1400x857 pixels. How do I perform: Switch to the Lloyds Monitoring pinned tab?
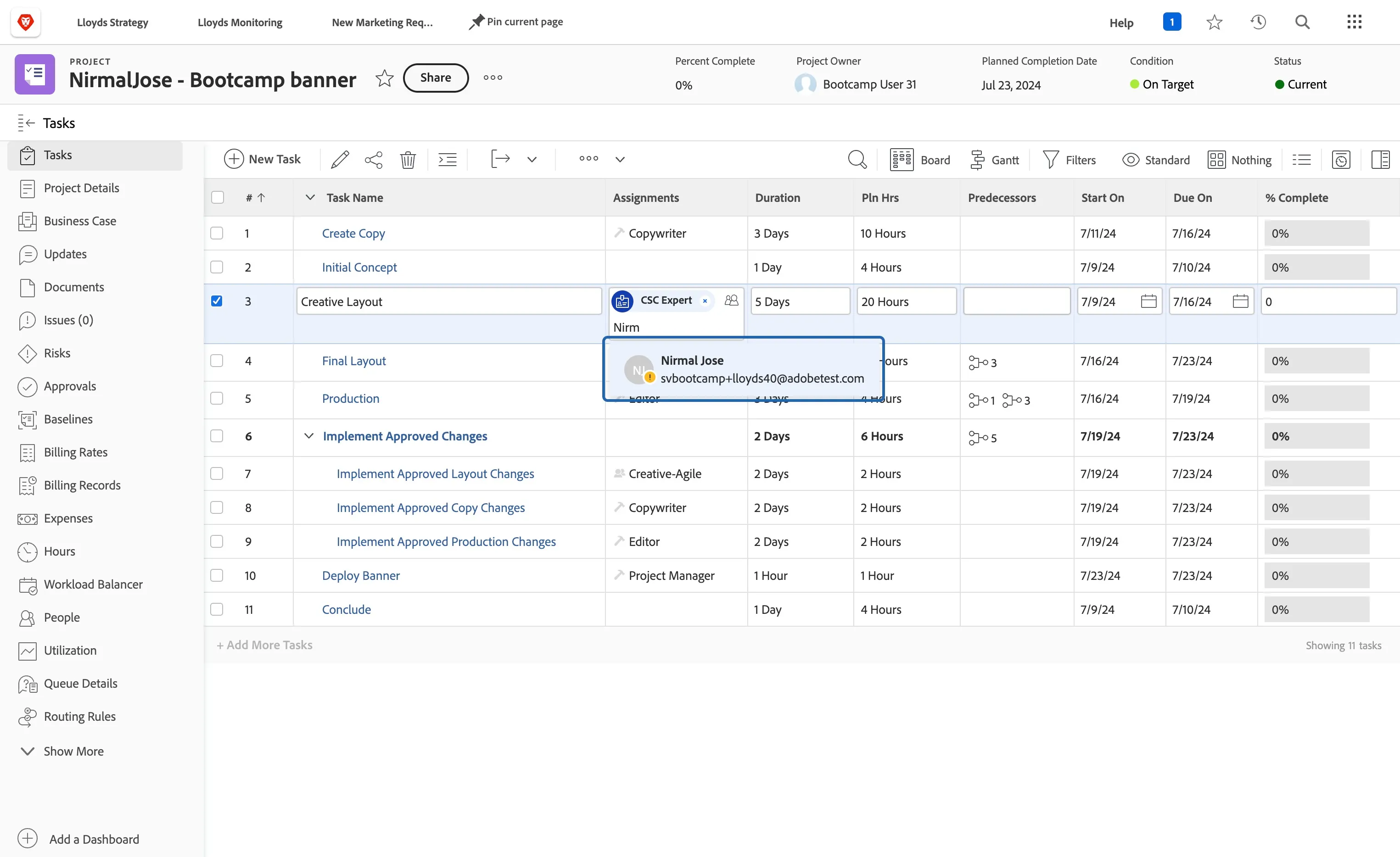coord(240,22)
